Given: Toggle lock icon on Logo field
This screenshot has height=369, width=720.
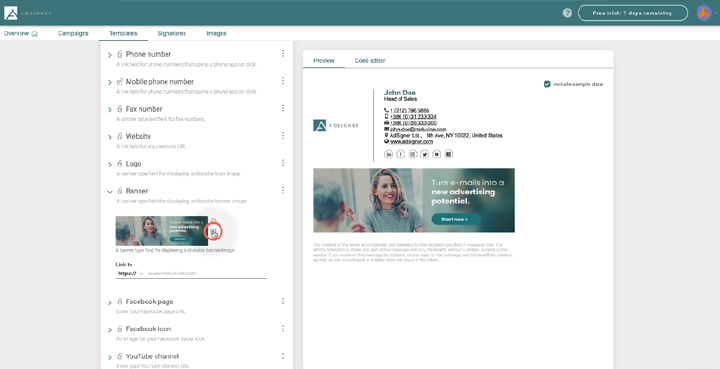Looking at the screenshot, I should click(120, 163).
